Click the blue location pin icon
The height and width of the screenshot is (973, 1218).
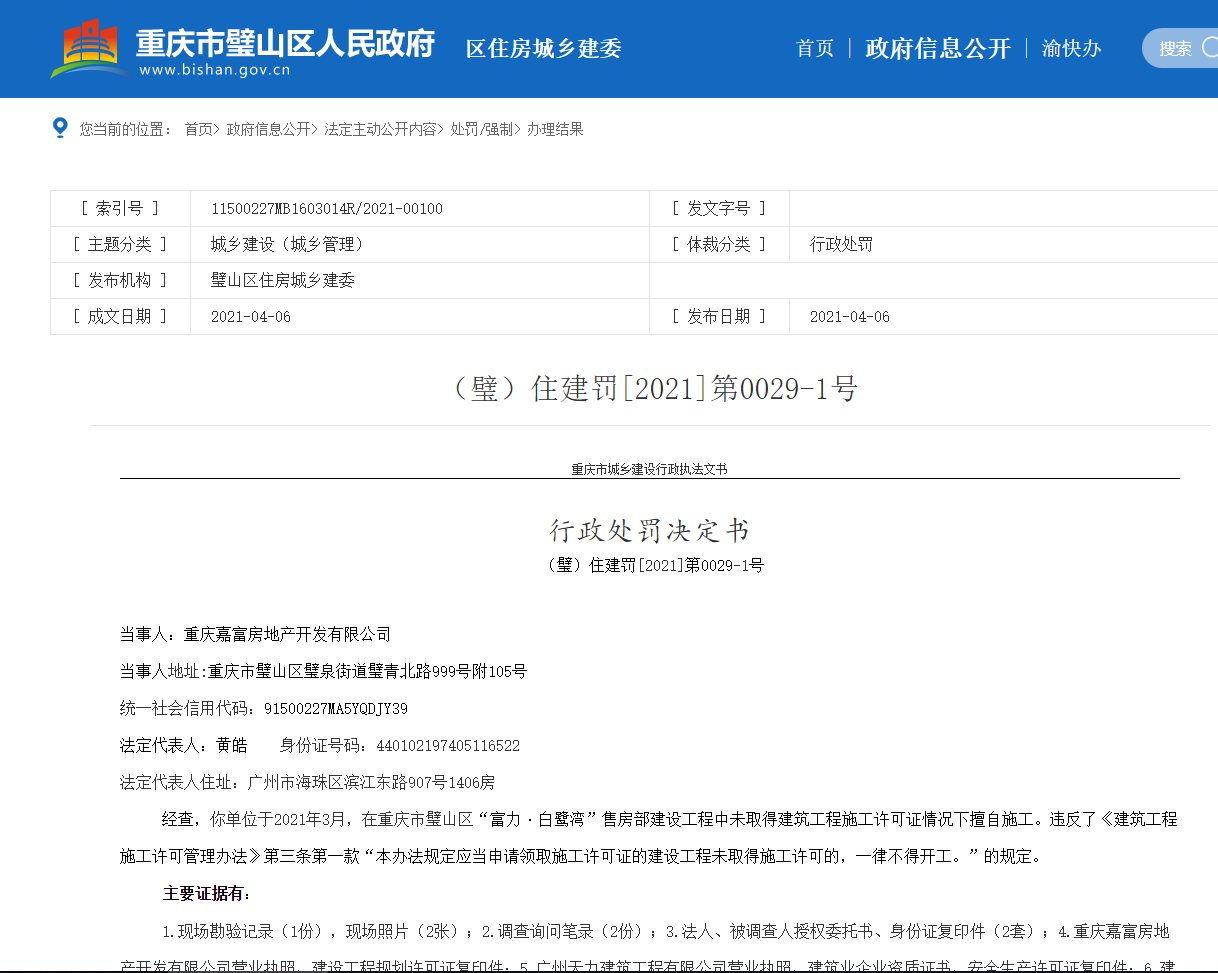point(60,128)
